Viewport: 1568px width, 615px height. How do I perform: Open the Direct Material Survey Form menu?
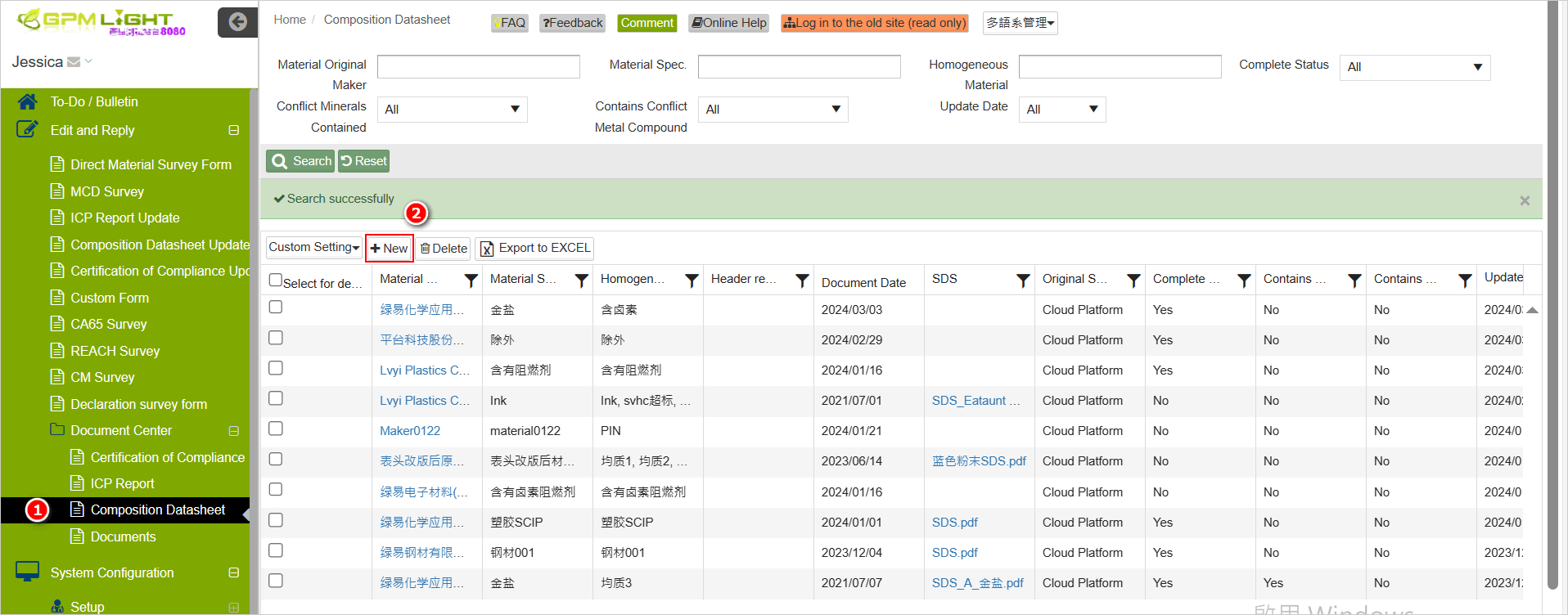151,164
